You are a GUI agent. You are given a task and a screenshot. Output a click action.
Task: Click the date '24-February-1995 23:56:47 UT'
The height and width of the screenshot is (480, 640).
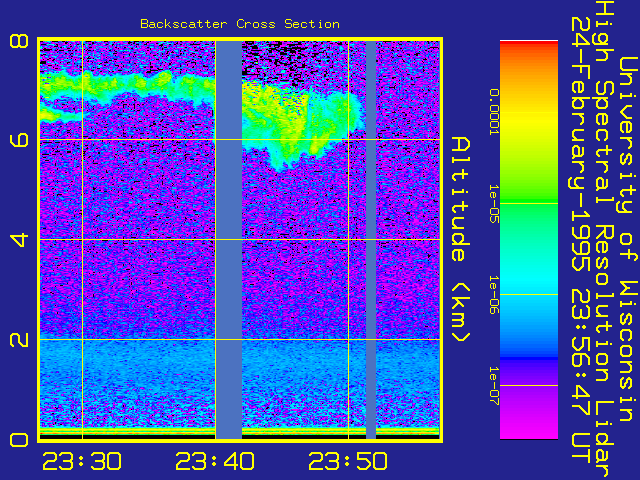point(581,239)
